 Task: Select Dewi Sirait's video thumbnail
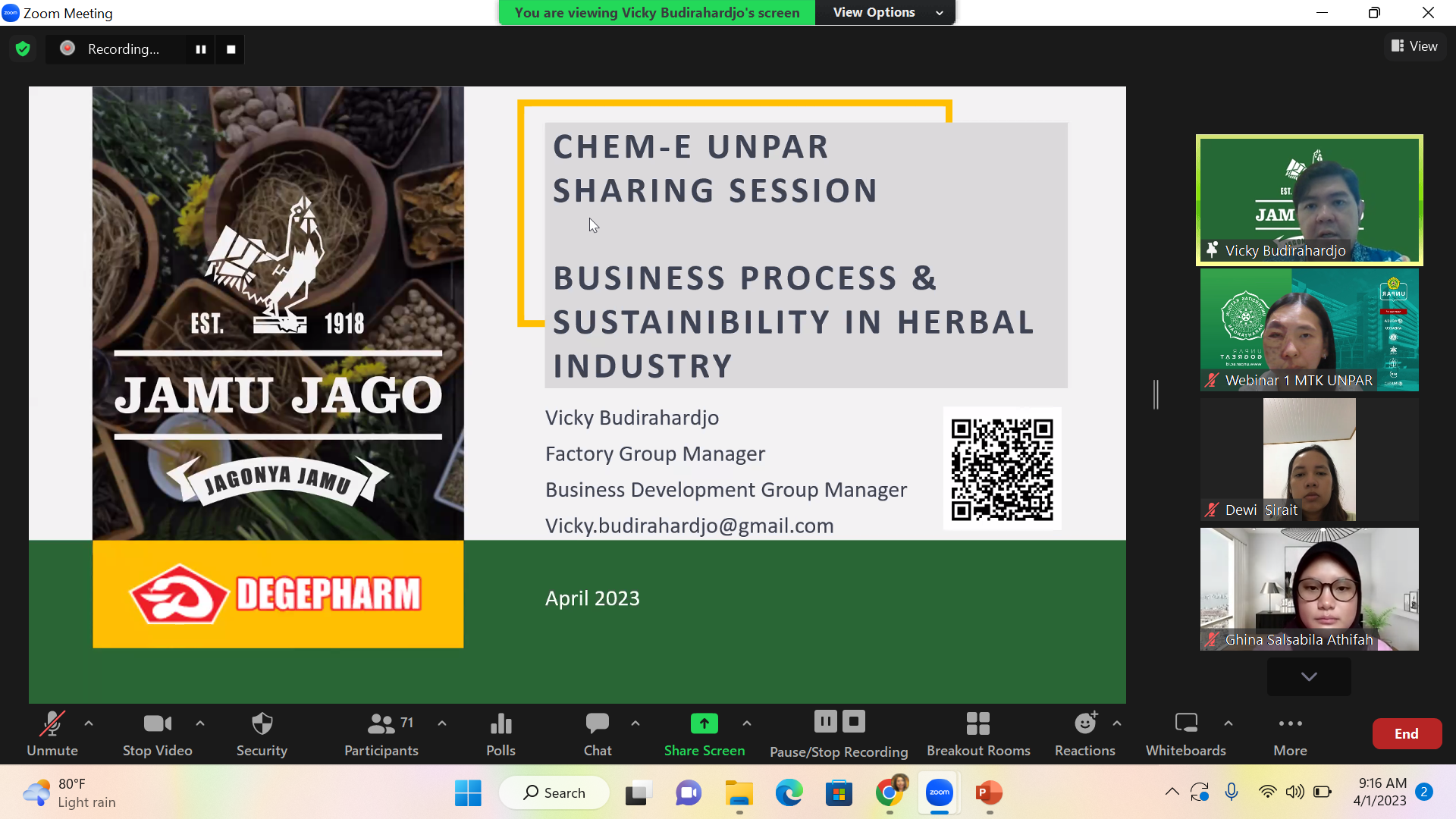(1309, 460)
